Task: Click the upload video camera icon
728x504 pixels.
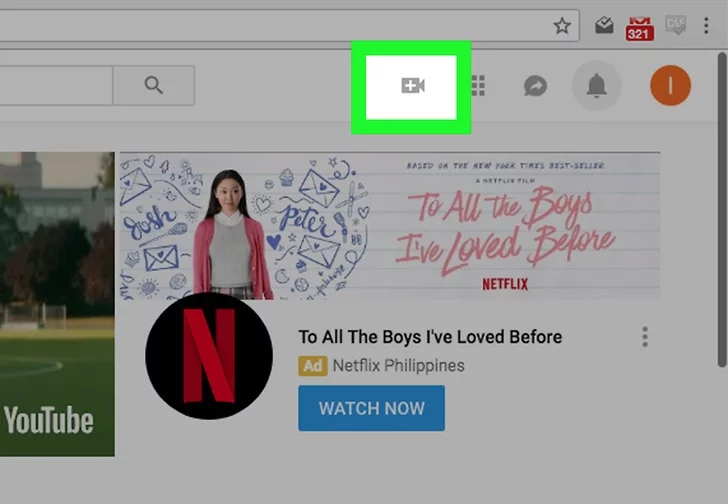Action: (412, 87)
